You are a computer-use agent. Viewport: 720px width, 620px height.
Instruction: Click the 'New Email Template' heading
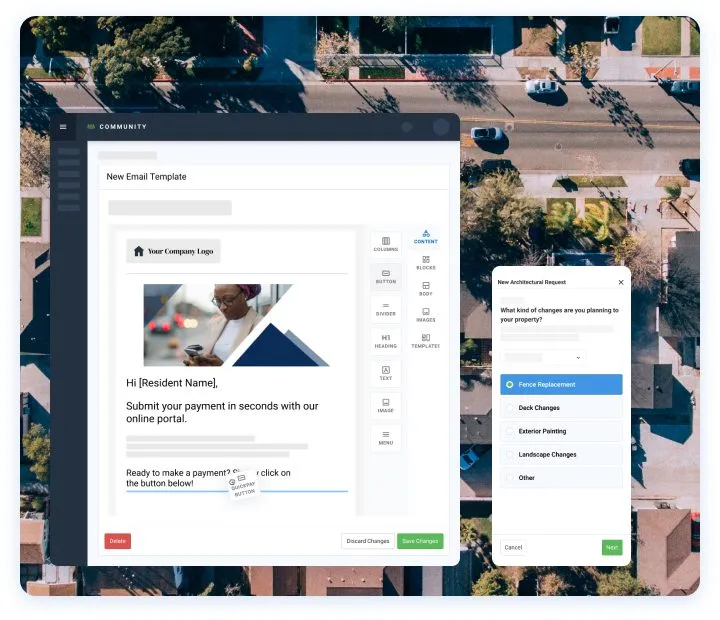146,177
